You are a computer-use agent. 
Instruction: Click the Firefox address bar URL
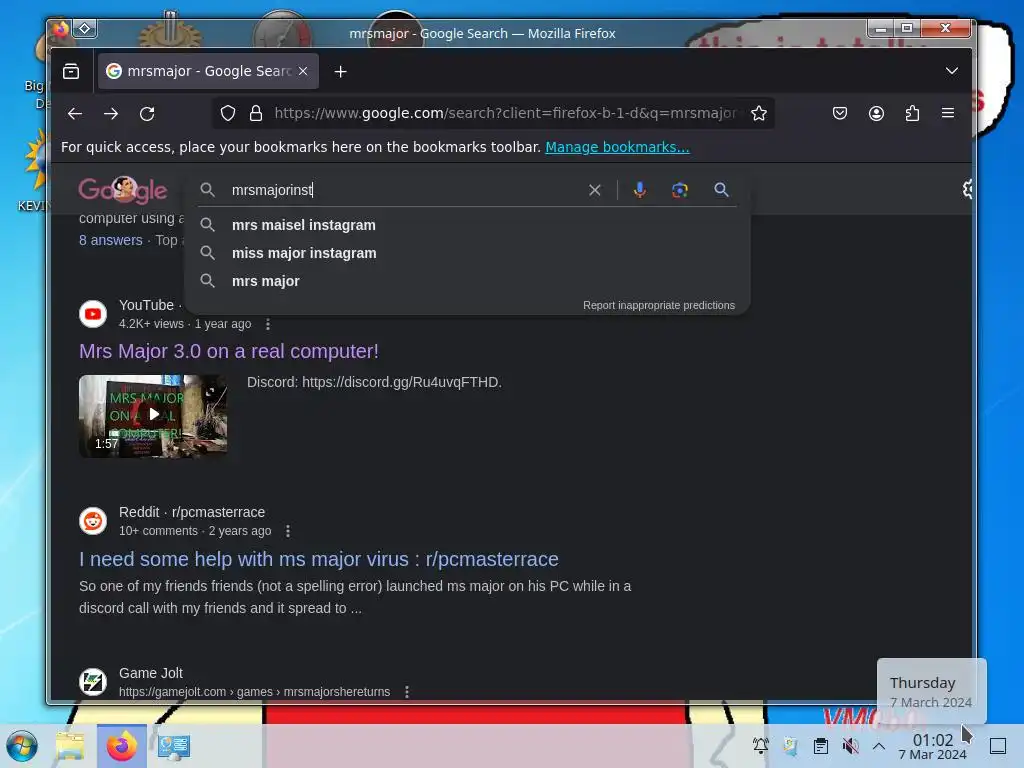pyautogui.click(x=505, y=113)
